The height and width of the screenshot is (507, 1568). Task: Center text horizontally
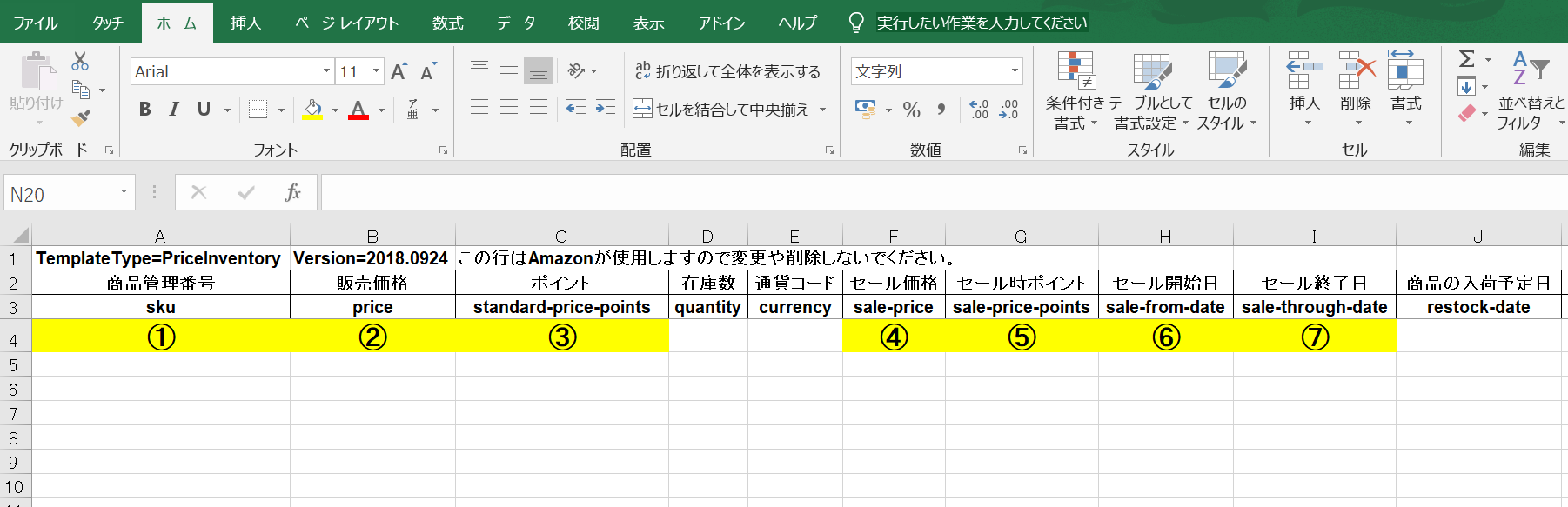509,109
